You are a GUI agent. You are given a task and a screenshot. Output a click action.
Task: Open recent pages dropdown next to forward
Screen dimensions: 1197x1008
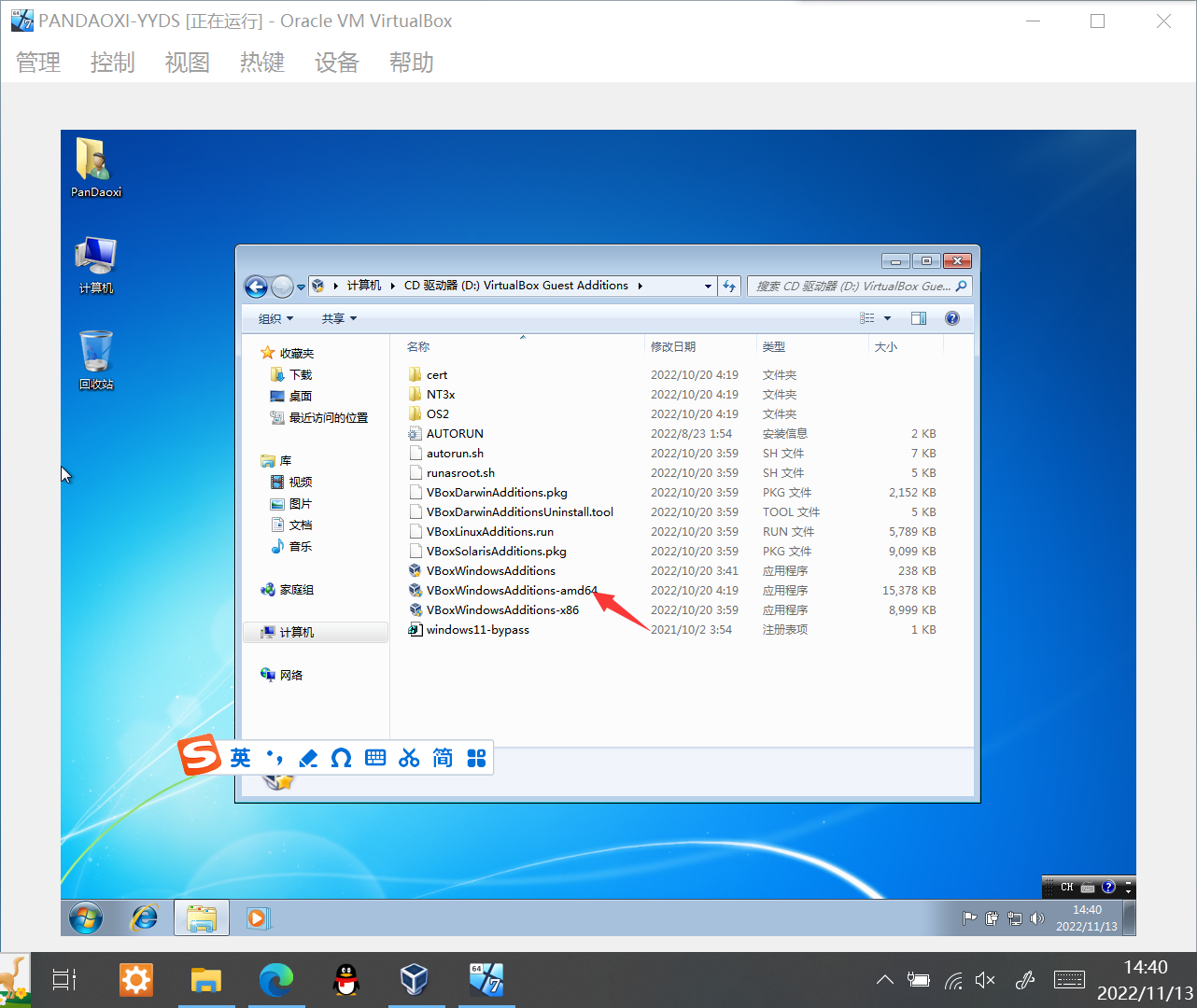(301, 287)
